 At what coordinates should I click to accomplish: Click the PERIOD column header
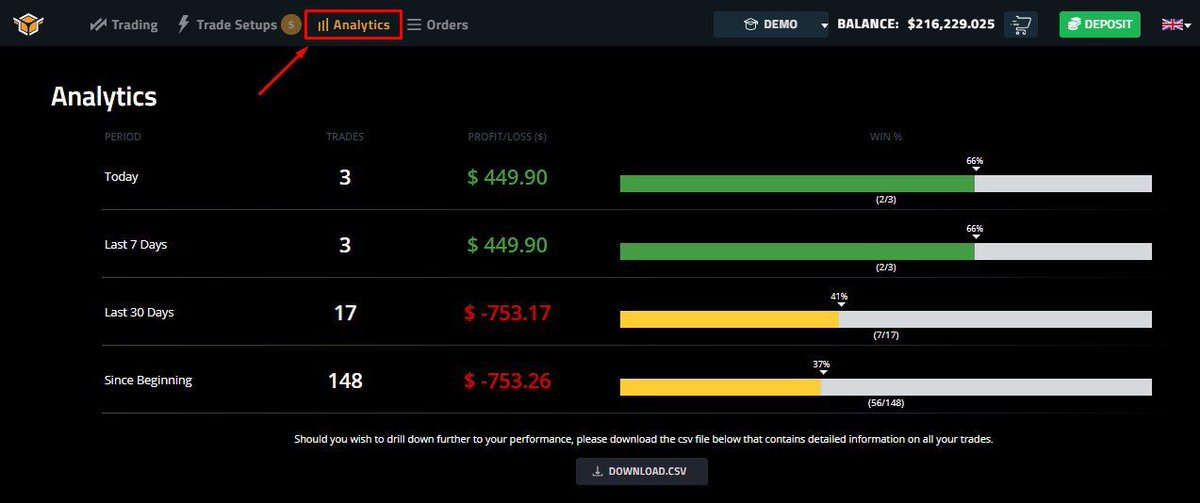(x=123, y=136)
